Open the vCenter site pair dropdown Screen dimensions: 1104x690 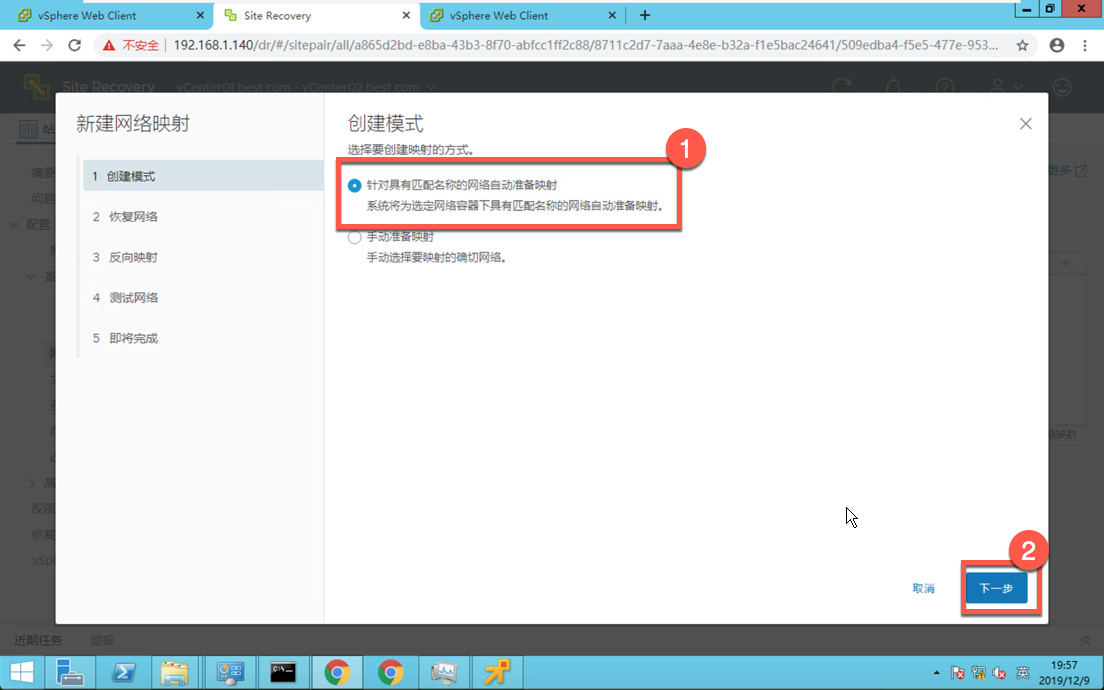point(306,87)
